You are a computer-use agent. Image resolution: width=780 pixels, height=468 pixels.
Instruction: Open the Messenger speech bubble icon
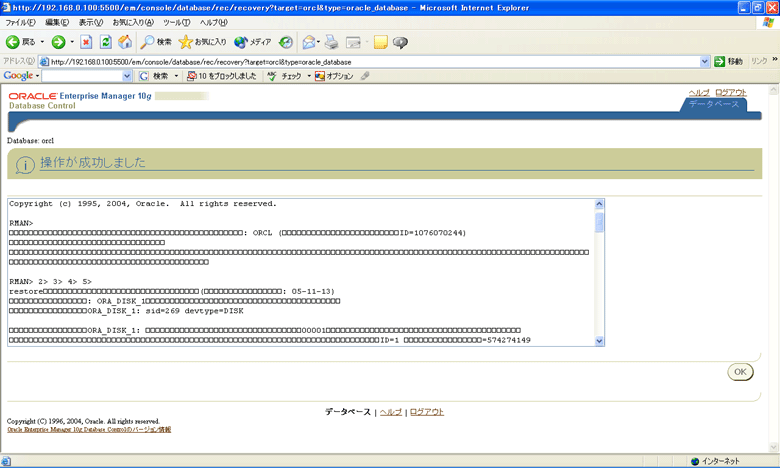[400, 43]
